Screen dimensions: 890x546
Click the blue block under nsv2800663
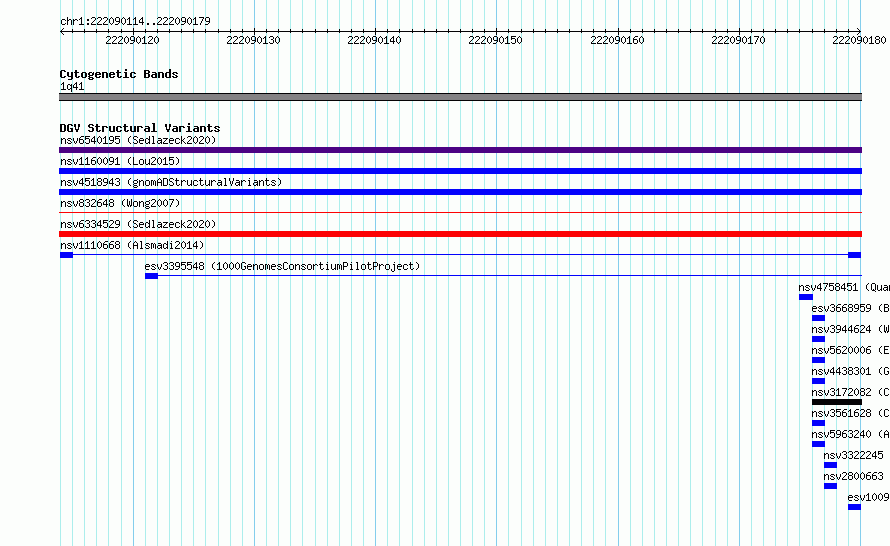click(830, 486)
